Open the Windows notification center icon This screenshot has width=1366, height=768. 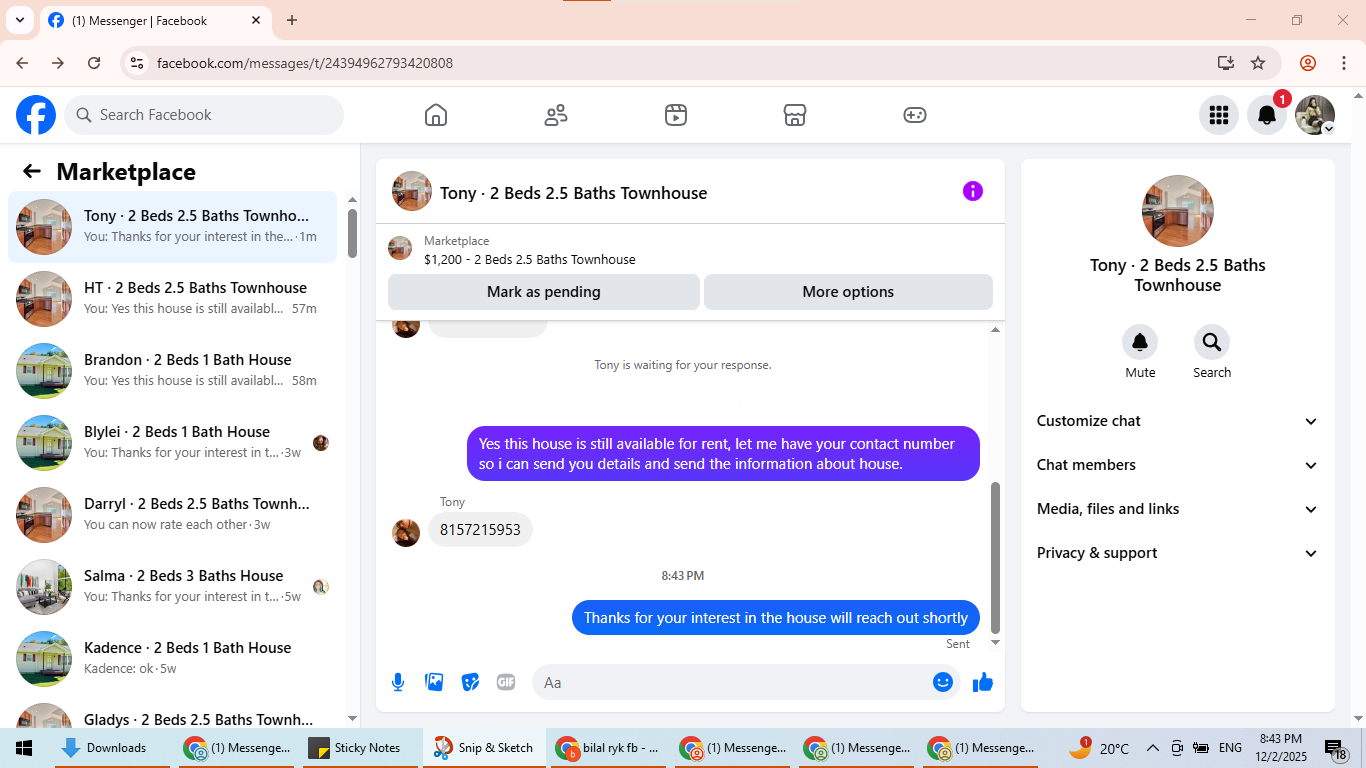pyautogui.click(x=1336, y=748)
